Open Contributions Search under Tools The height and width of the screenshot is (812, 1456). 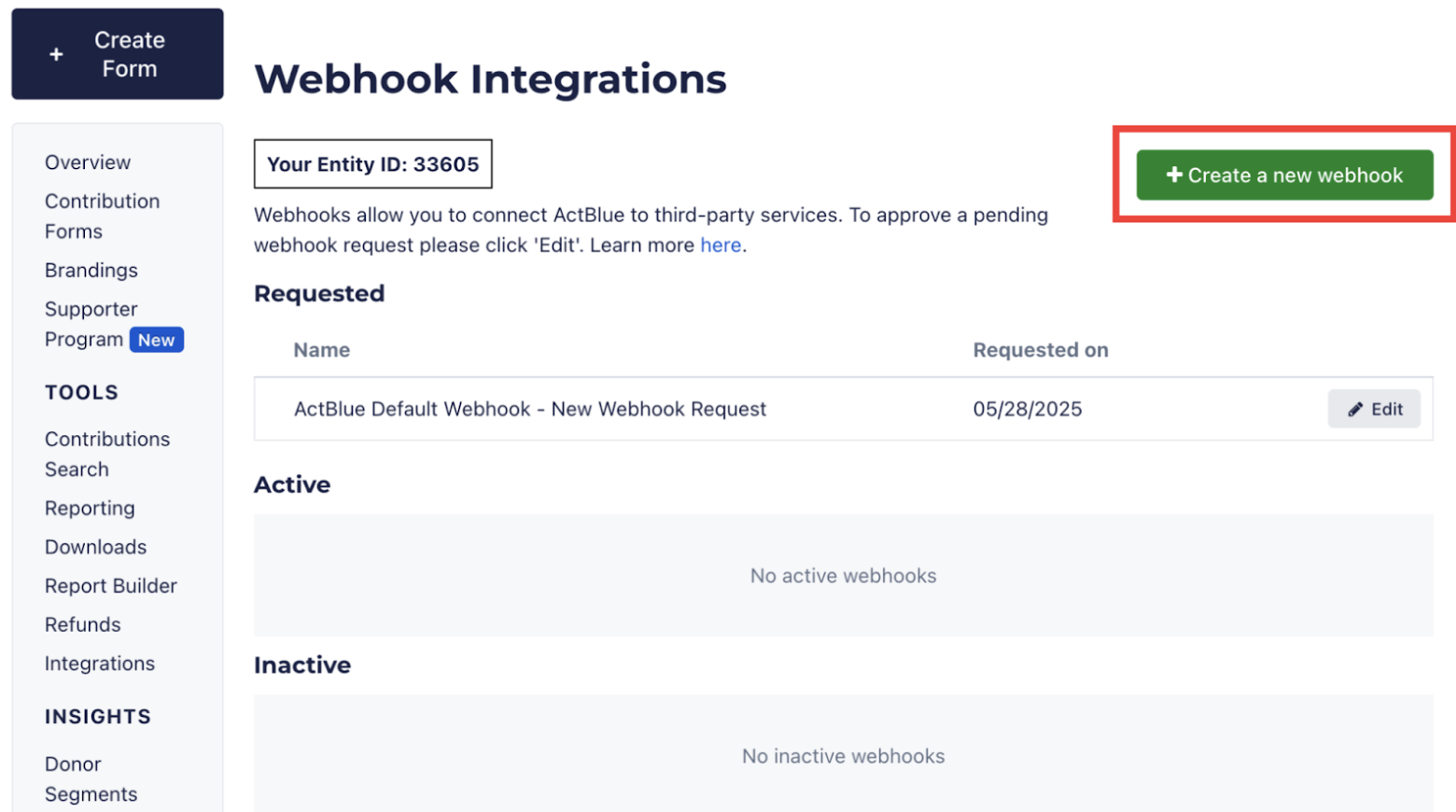point(107,454)
